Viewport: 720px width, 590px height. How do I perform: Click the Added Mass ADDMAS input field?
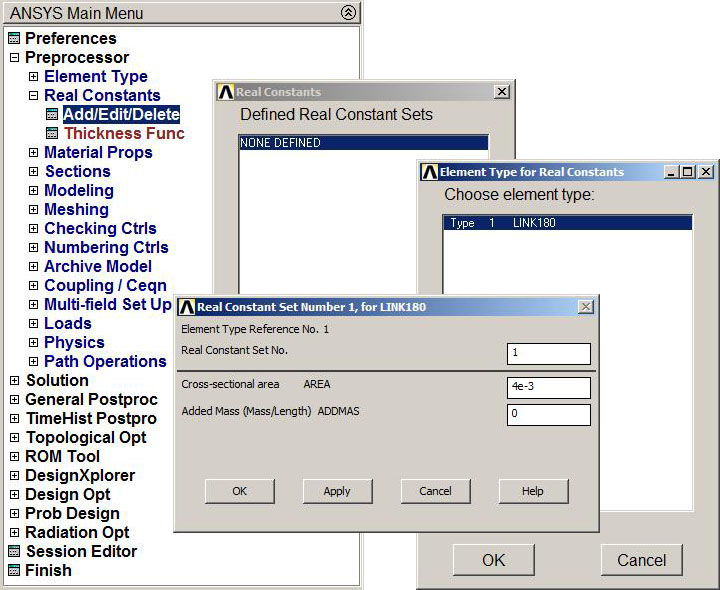tap(548, 414)
